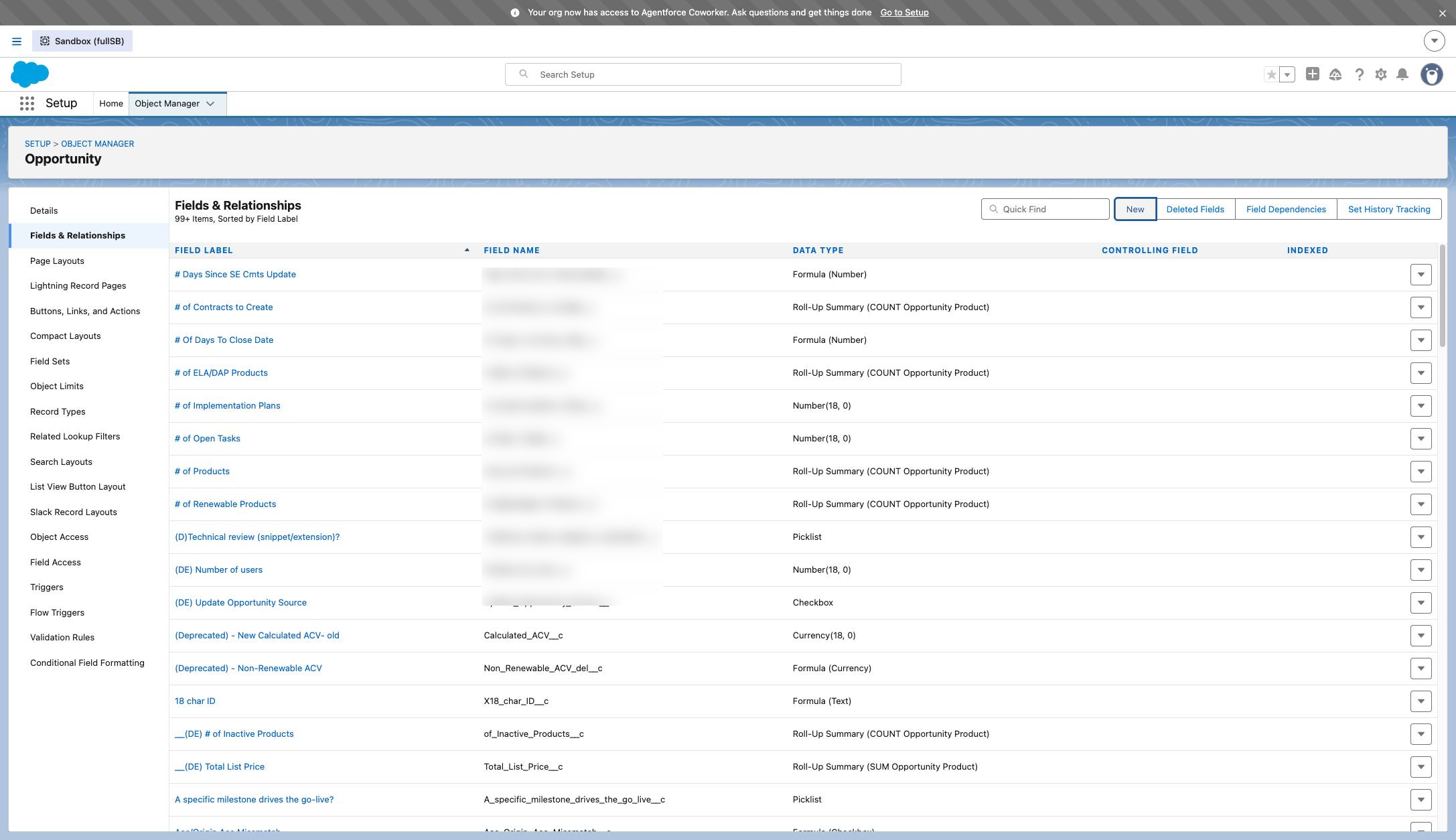The image size is (1456, 840).
Task: Open the Trailhead guidance icon
Action: [1335, 74]
